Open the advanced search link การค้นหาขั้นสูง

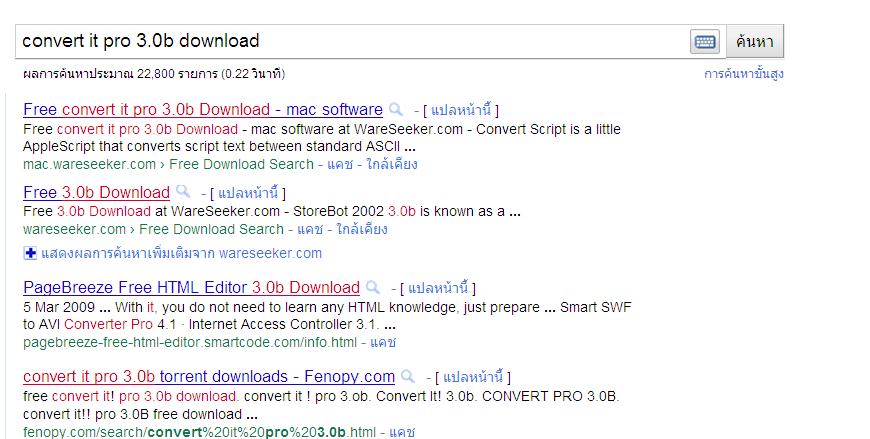743,74
